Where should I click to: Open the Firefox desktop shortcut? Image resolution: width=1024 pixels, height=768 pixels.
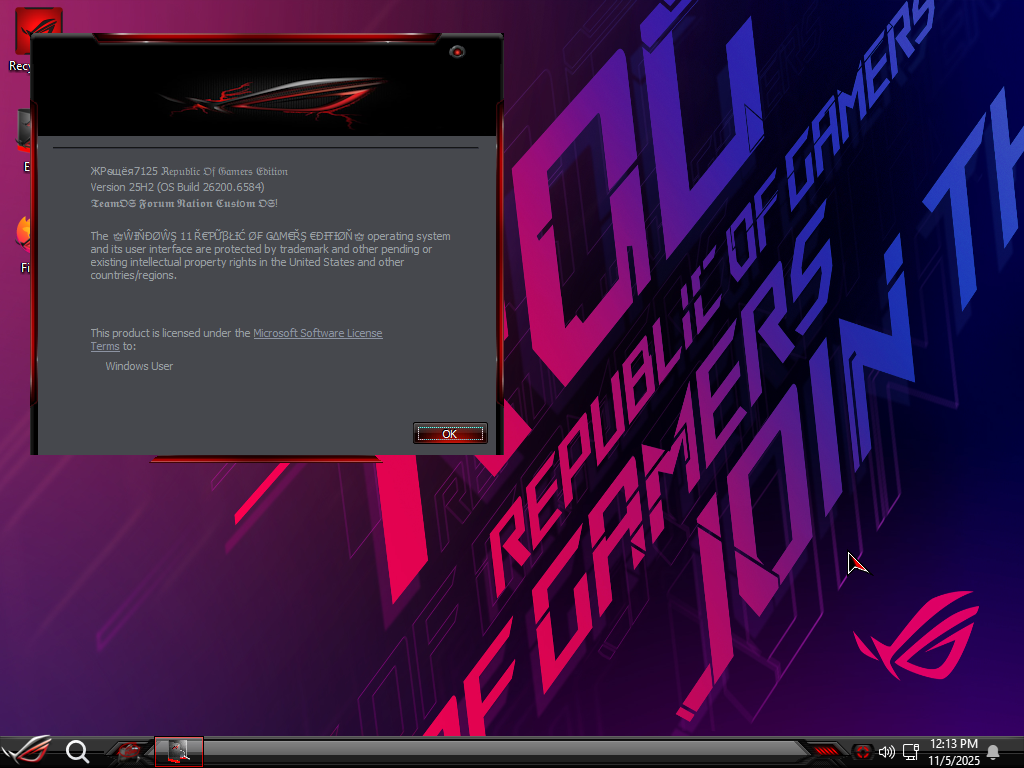pyautogui.click(x=24, y=243)
